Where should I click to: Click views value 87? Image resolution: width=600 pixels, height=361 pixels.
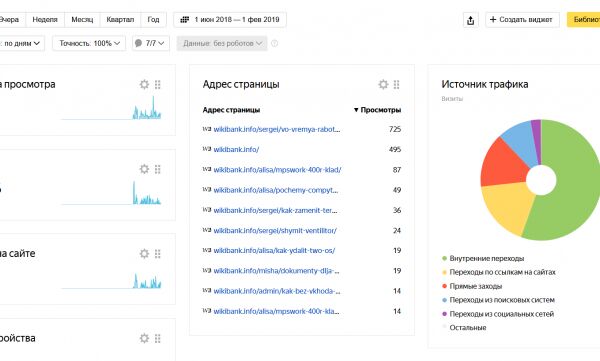pos(397,170)
